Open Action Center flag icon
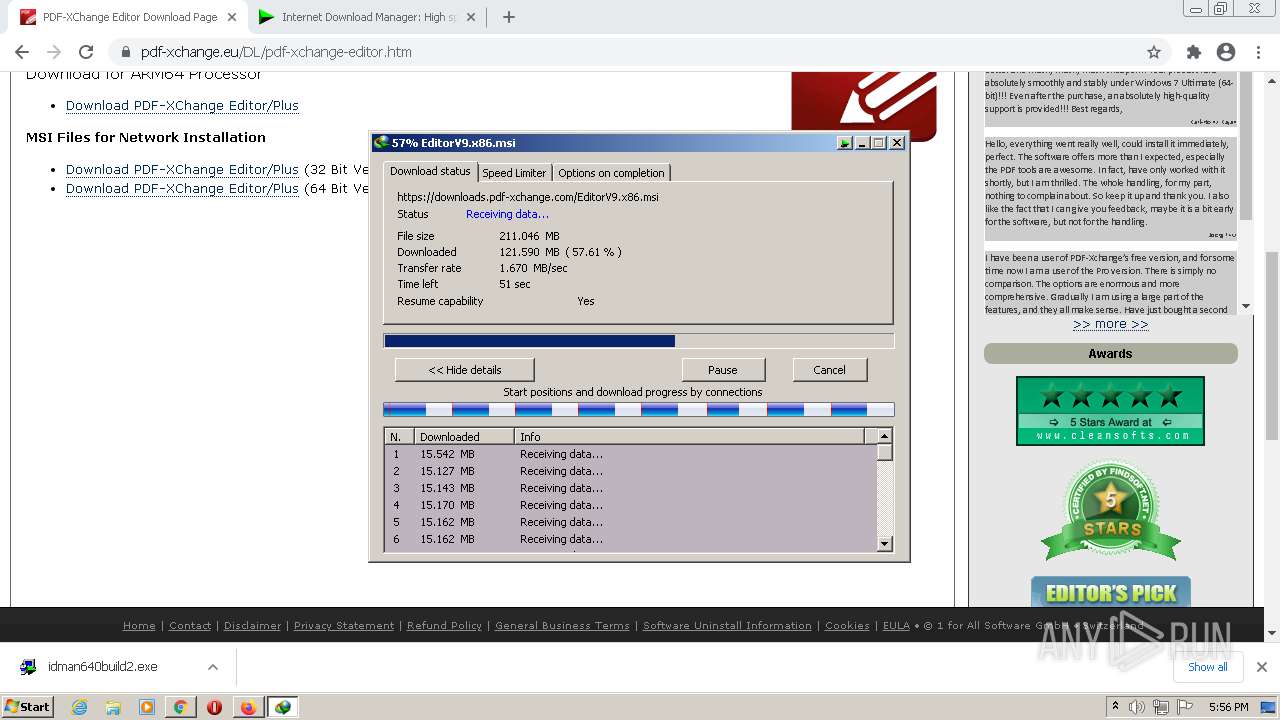 click(1185, 707)
